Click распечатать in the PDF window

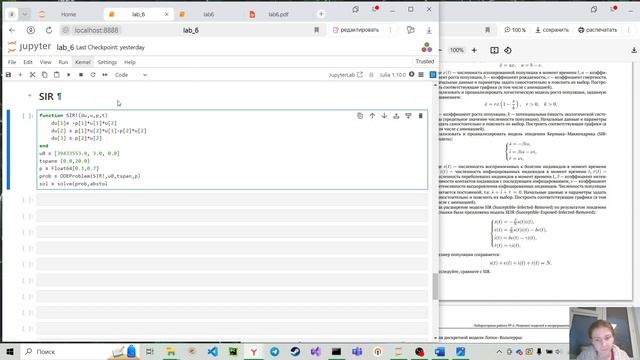point(598,30)
